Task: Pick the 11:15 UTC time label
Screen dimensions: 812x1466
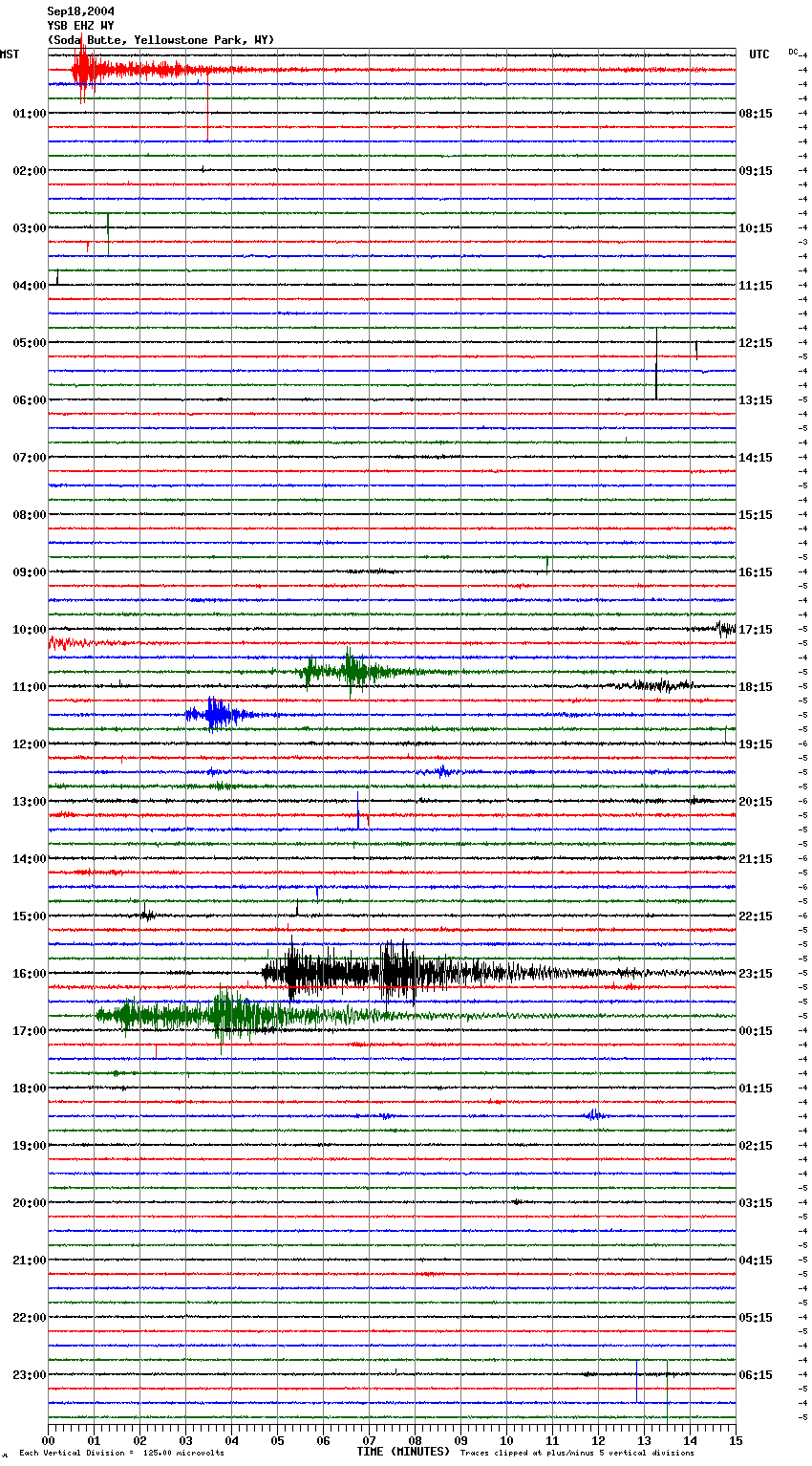Action: (x=756, y=286)
